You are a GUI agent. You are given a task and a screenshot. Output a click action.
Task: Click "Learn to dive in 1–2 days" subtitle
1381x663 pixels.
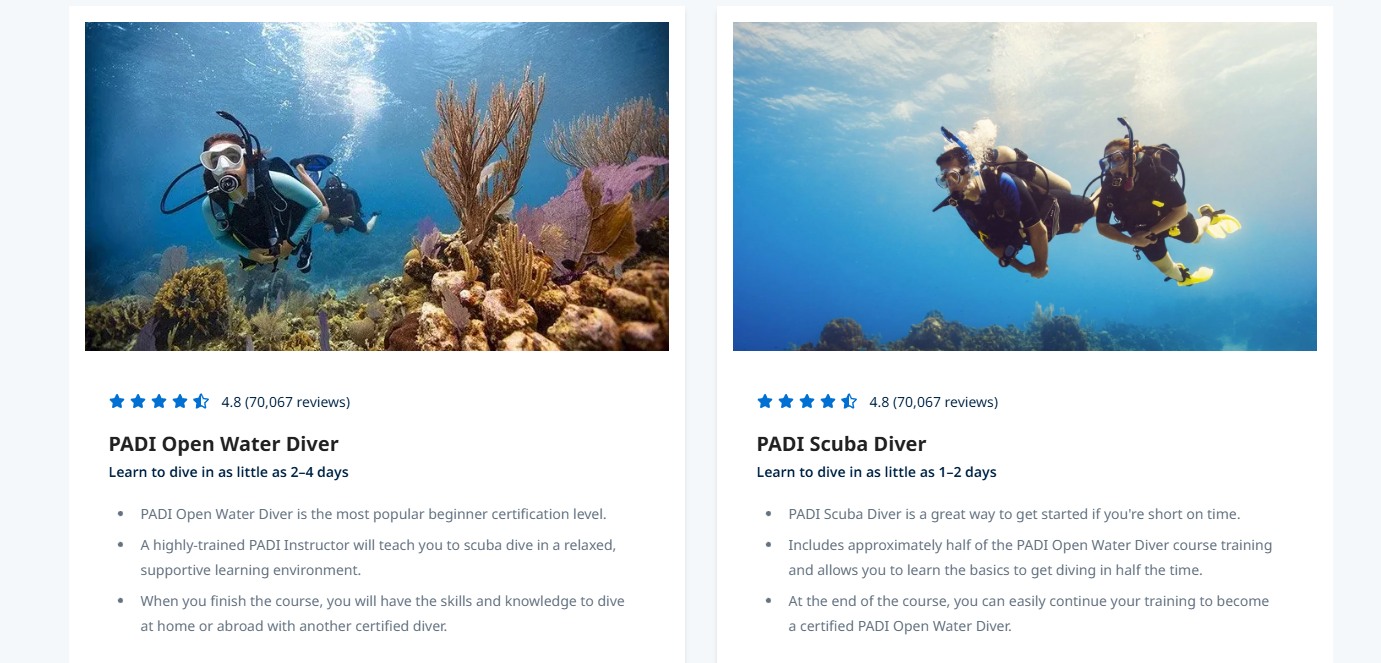pos(877,472)
